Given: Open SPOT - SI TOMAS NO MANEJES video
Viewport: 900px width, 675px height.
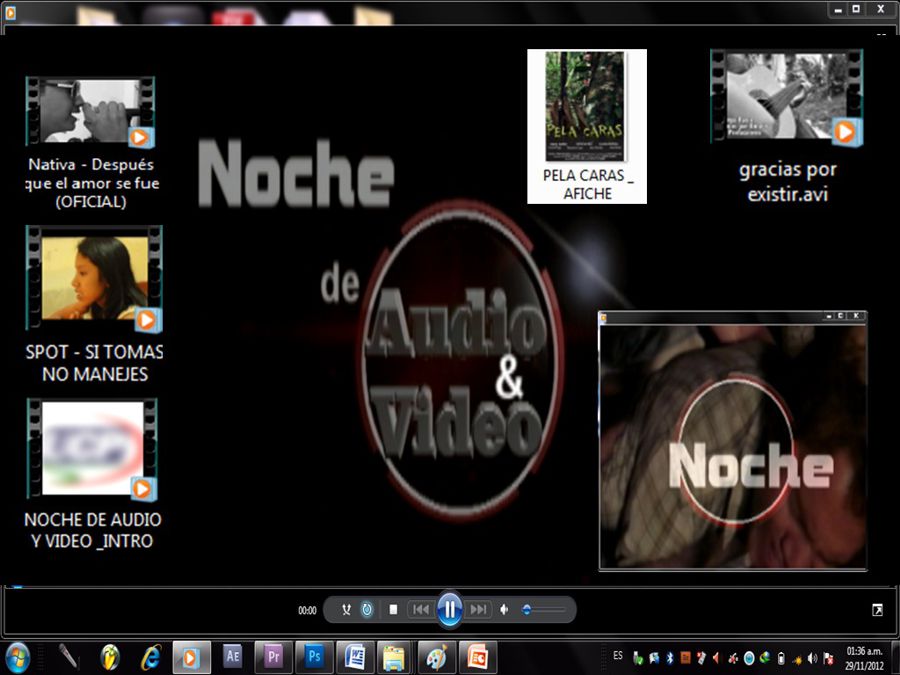Looking at the screenshot, I should tap(94, 279).
